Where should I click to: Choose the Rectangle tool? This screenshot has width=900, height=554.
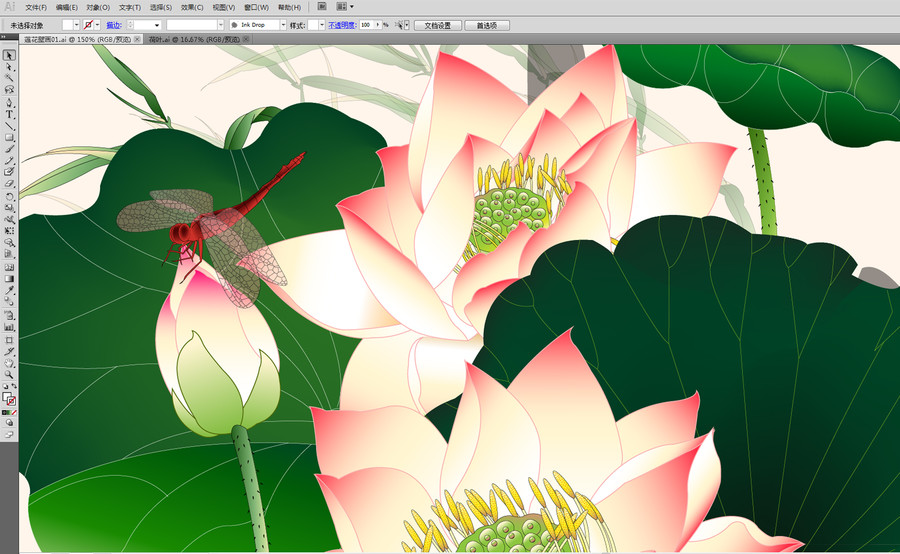point(9,138)
